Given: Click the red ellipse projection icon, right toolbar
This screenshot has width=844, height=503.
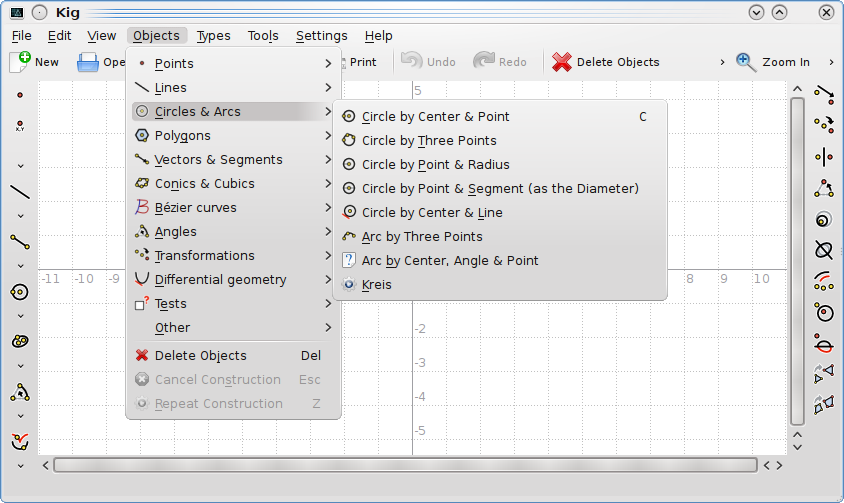Looking at the screenshot, I should click(824, 343).
